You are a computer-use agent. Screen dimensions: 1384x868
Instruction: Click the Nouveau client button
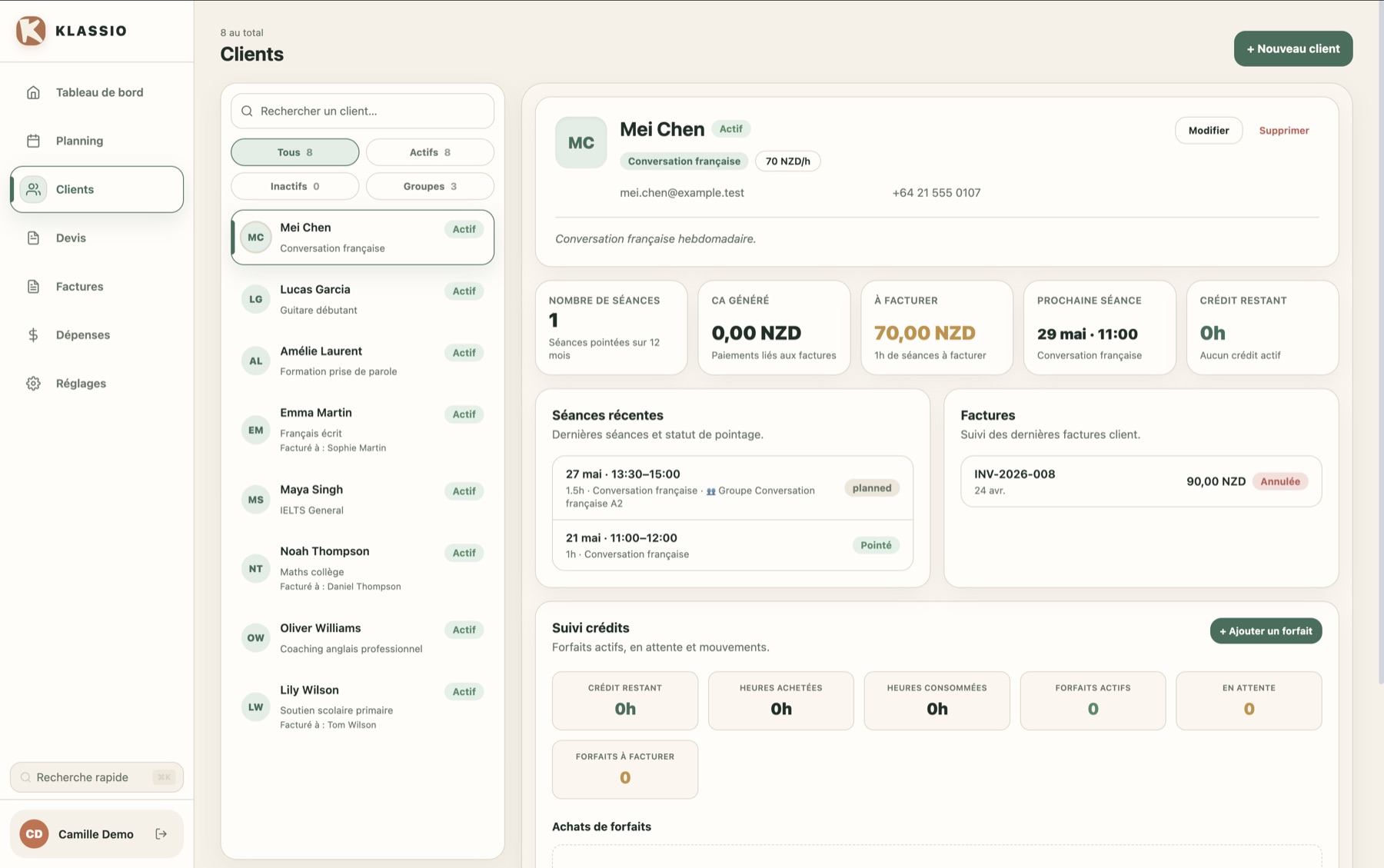point(1293,48)
